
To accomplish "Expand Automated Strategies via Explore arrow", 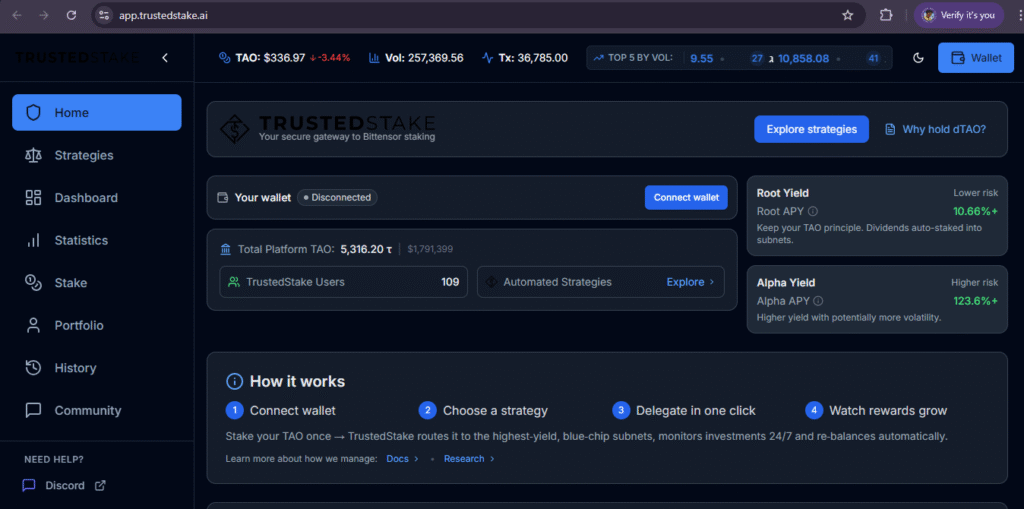I will (691, 282).
